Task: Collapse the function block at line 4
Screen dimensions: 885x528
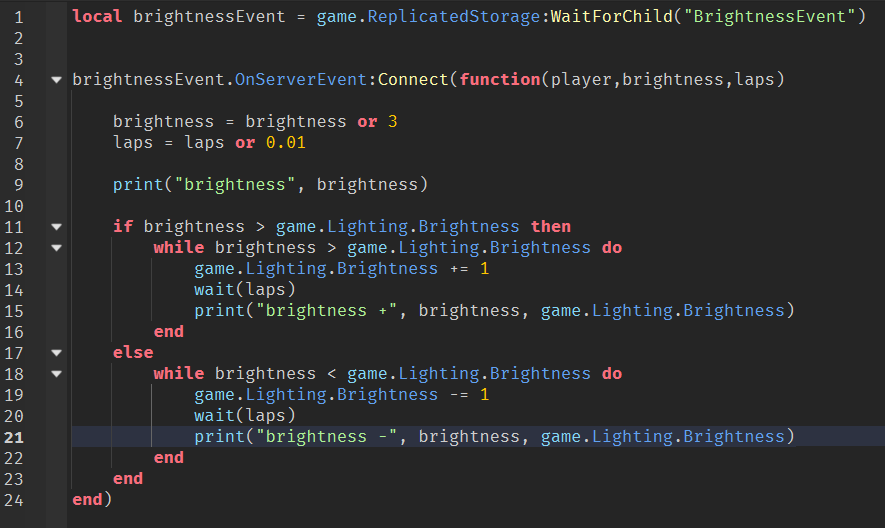Action: (x=56, y=80)
